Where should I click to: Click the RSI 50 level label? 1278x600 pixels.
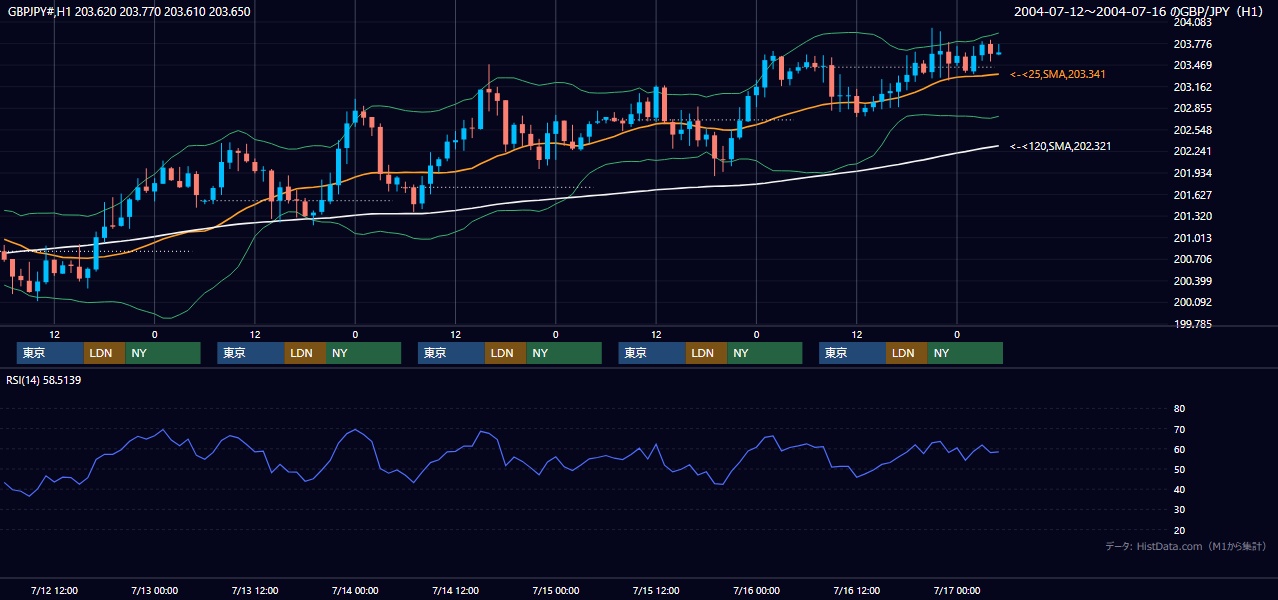coord(1179,469)
